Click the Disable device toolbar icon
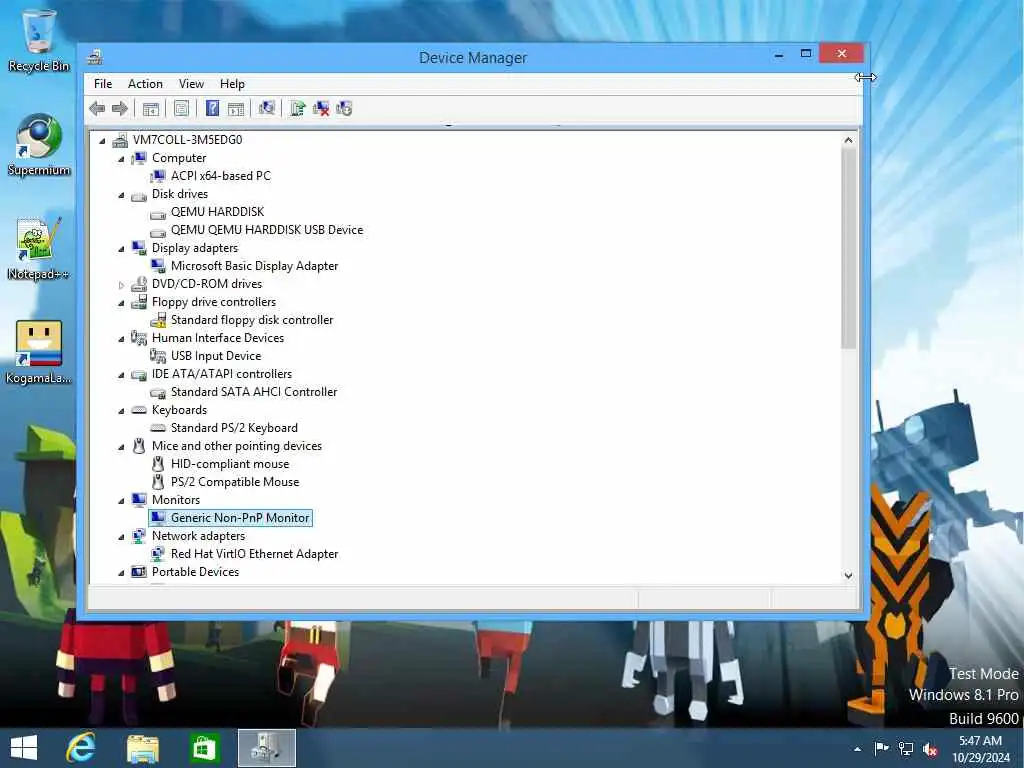This screenshot has height=768, width=1024. [344, 108]
